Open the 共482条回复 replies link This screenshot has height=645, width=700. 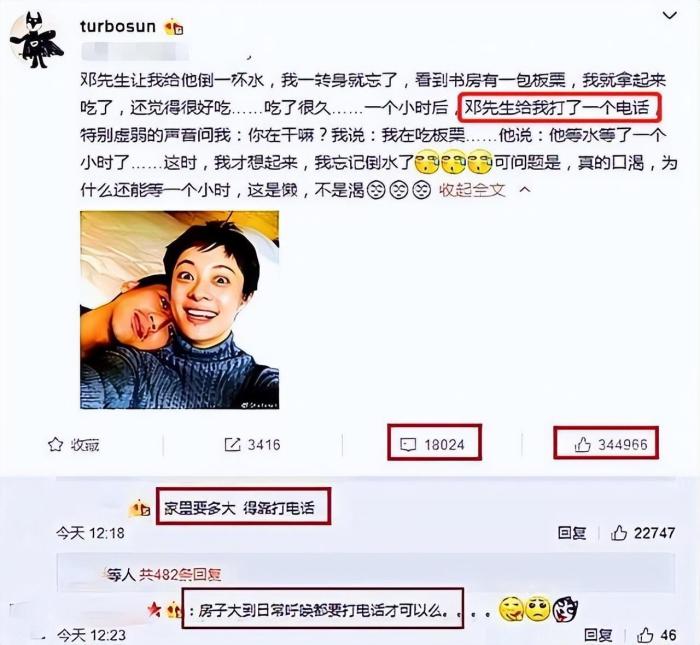coord(180,574)
